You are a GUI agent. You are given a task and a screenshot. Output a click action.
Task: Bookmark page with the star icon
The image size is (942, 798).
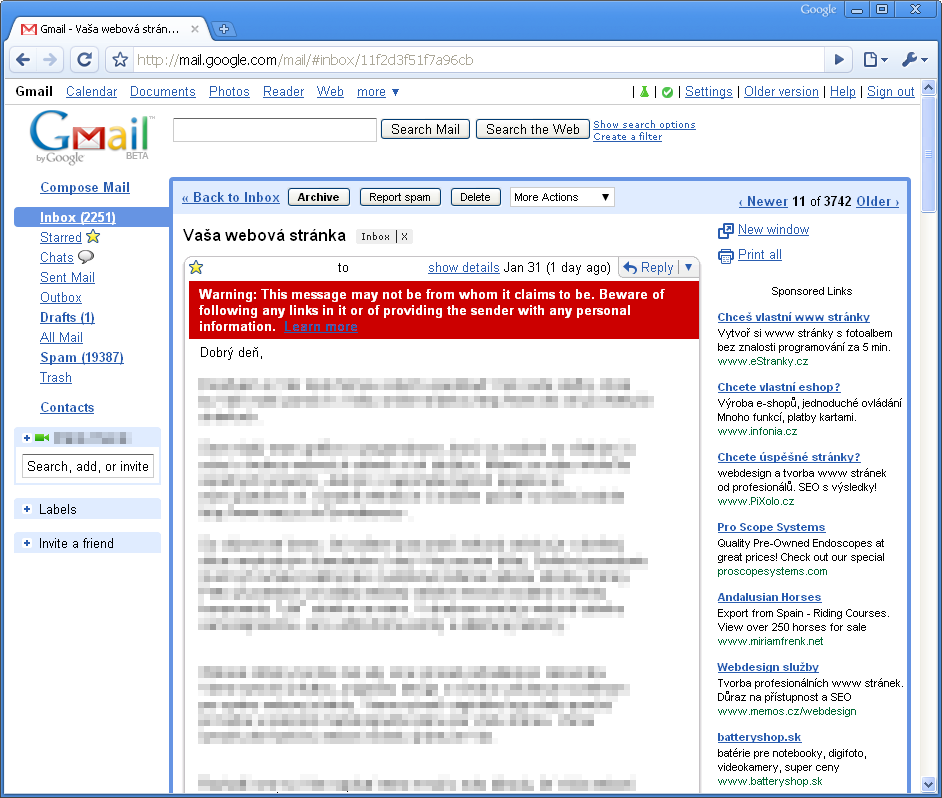tap(120, 60)
